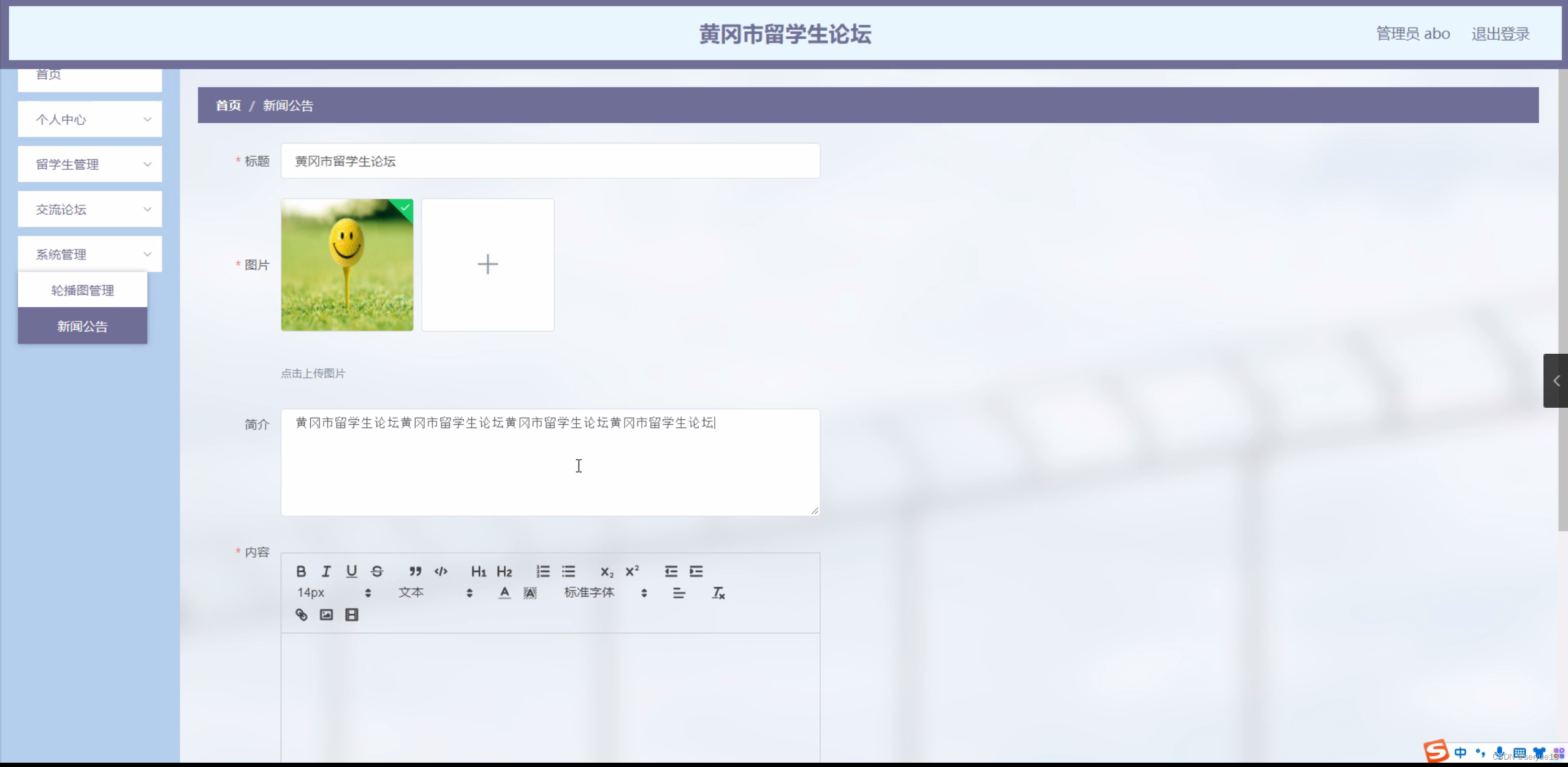
Task: Insert video into editor content
Action: [351, 614]
